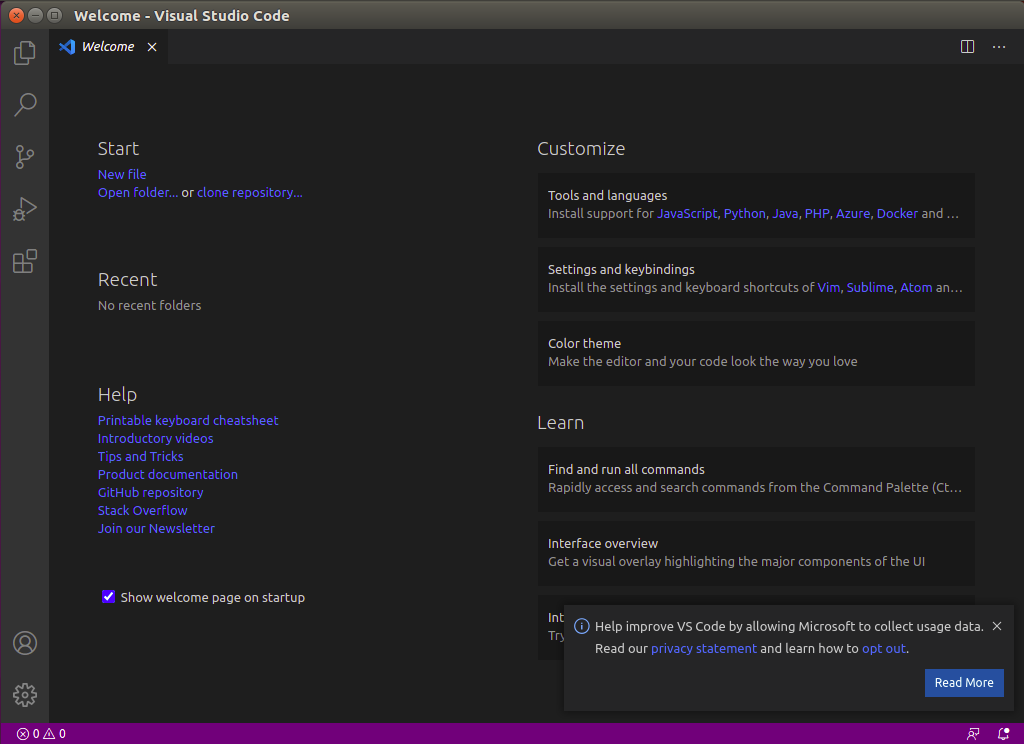Install JavaScript support link
1024x744 pixels.
click(x=687, y=214)
